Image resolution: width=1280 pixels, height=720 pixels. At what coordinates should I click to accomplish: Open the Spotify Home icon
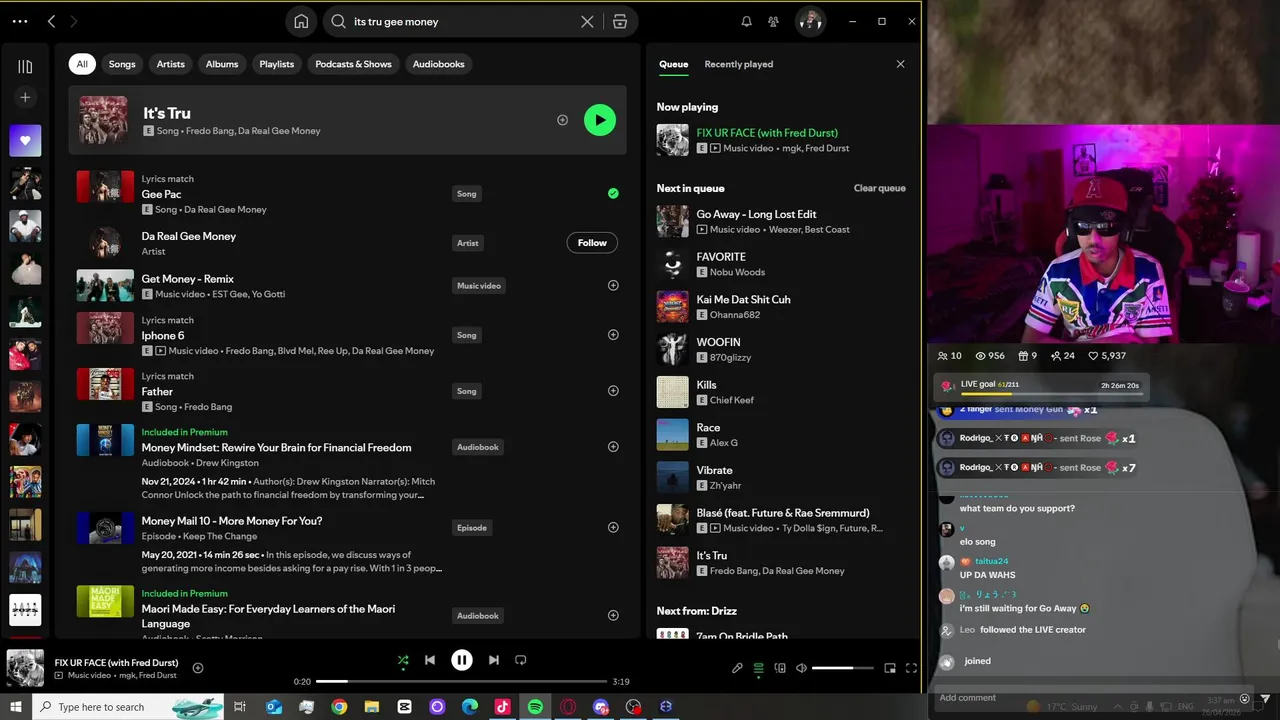(301, 21)
